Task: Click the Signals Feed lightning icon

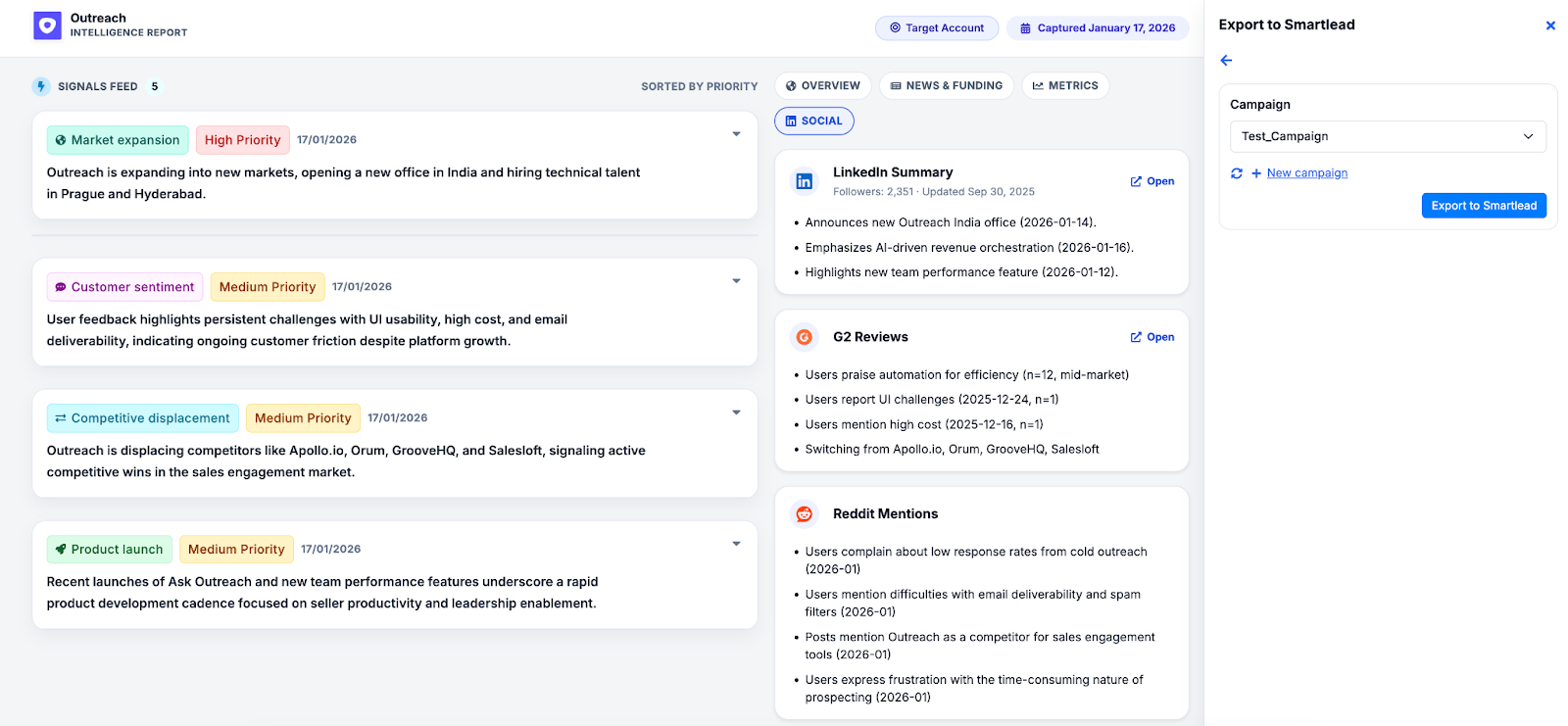Action: pos(41,86)
